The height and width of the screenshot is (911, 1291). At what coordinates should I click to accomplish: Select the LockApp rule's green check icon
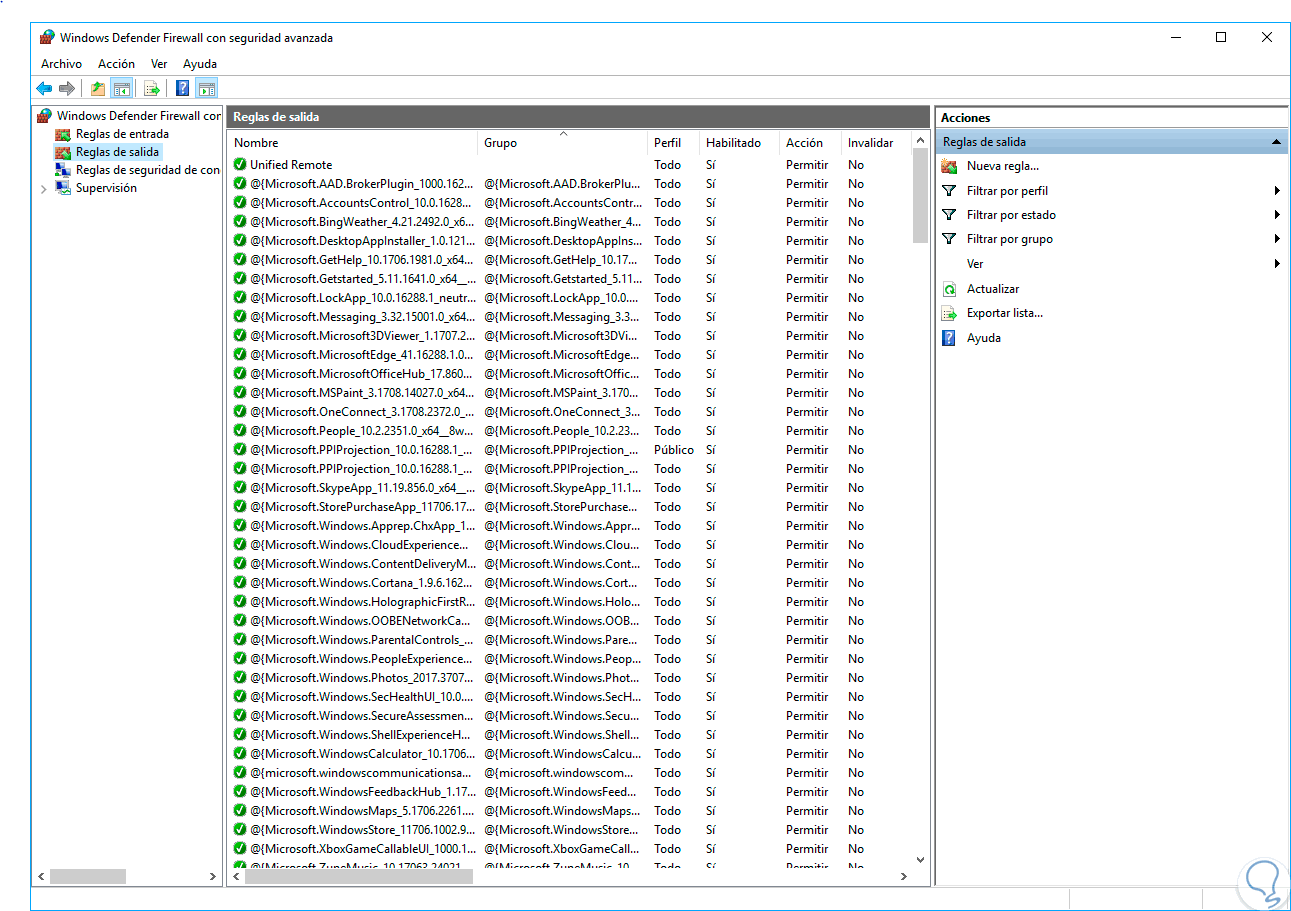click(240, 297)
